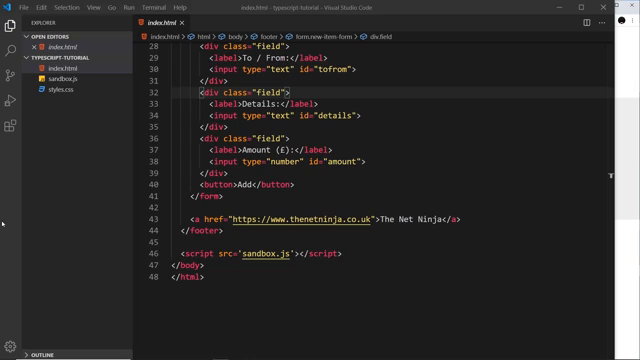
Task: Click line number 32 in the gutter
Action: point(153,93)
